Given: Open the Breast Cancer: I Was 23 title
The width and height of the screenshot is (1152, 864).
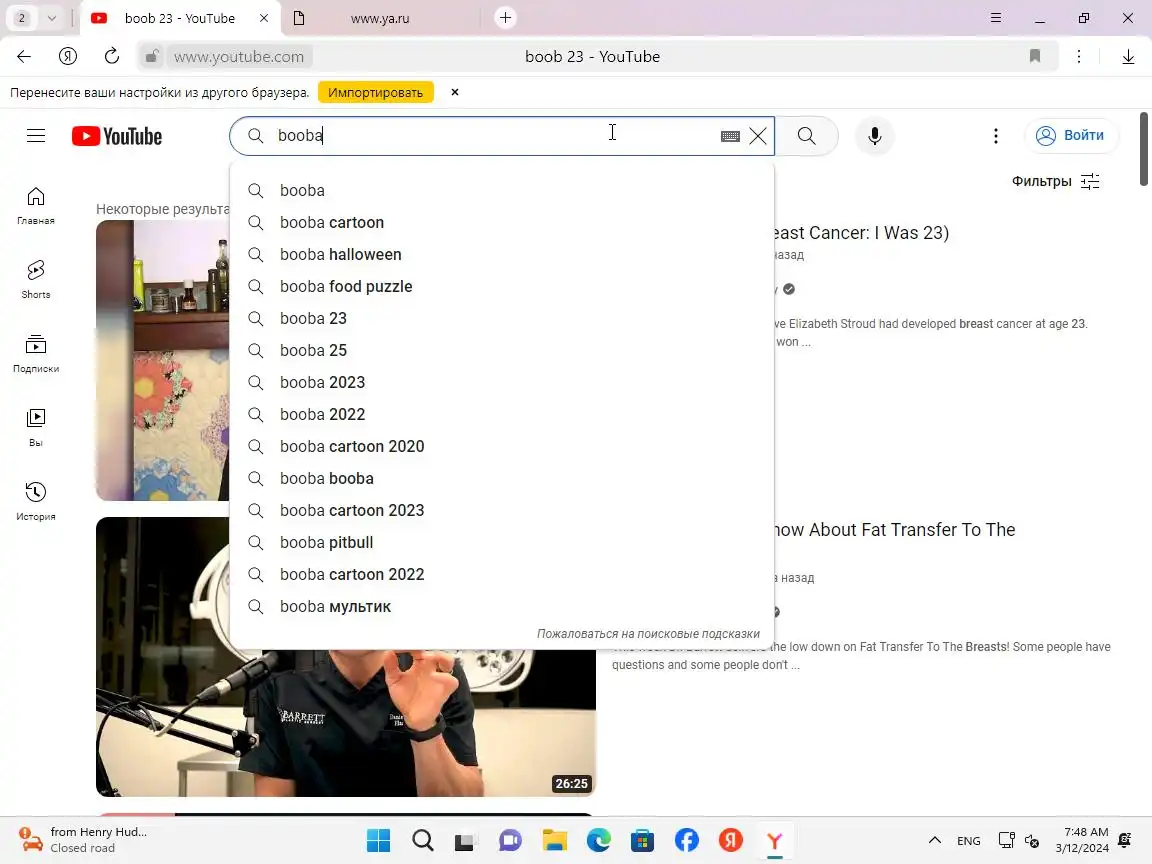Looking at the screenshot, I should click(x=861, y=233).
